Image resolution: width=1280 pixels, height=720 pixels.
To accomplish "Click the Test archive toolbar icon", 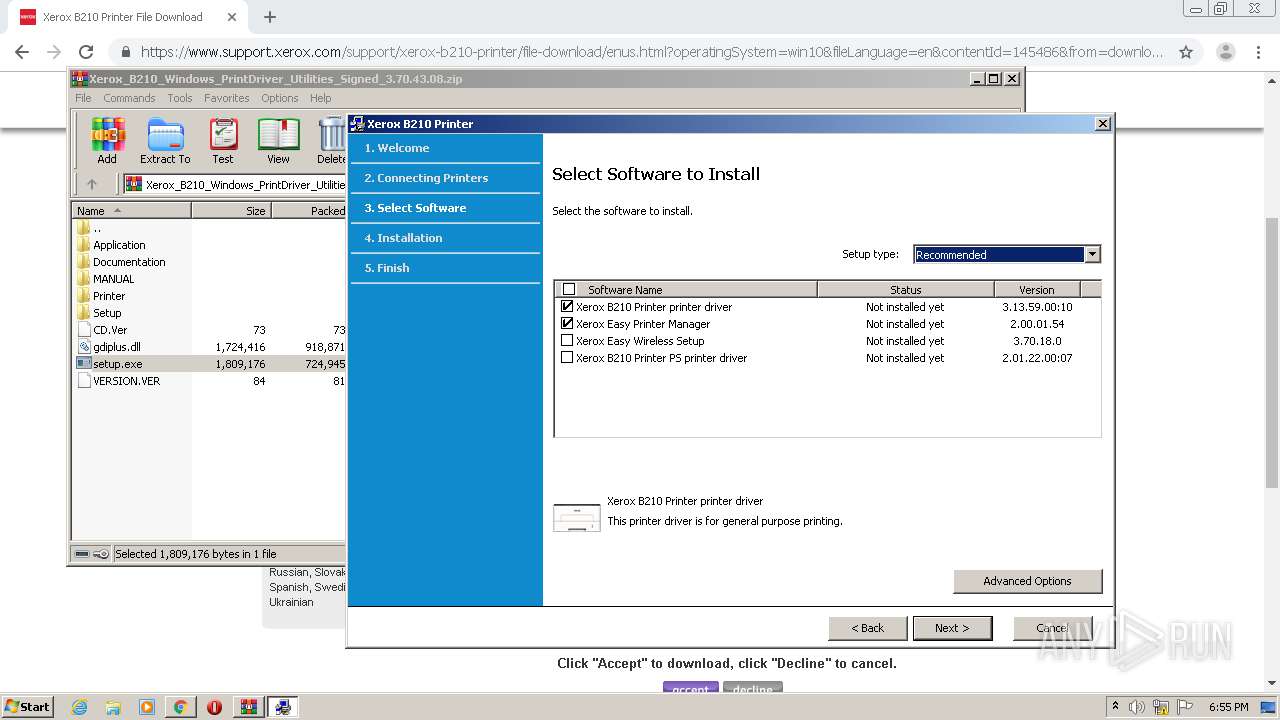I will pos(223,141).
